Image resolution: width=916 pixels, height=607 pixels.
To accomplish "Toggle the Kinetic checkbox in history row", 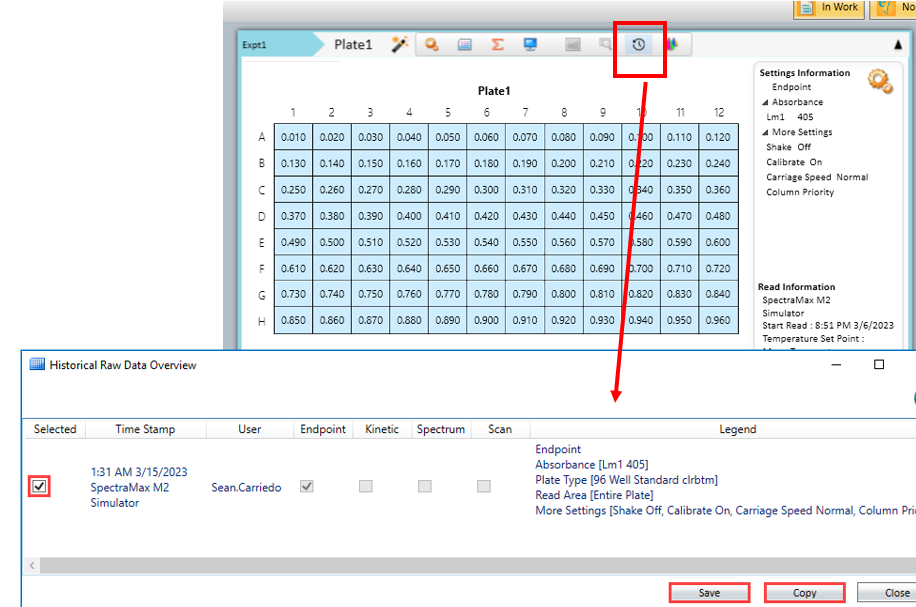I will (366, 486).
